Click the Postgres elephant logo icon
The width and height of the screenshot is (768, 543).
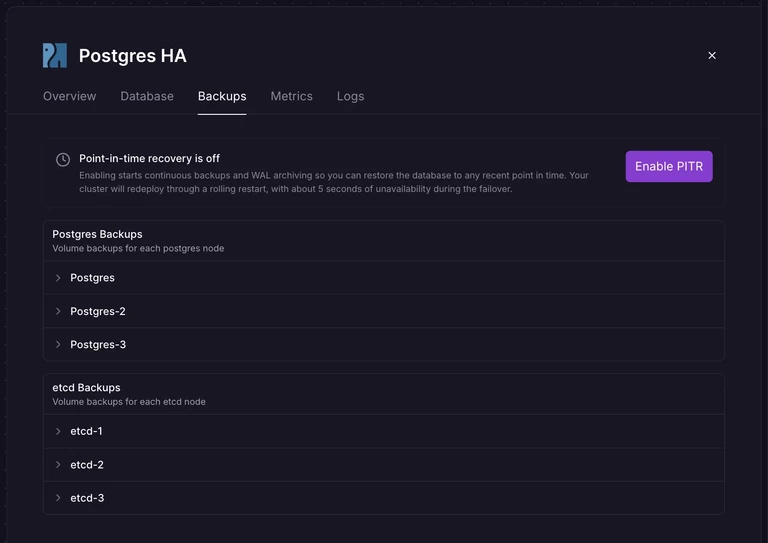click(55, 55)
